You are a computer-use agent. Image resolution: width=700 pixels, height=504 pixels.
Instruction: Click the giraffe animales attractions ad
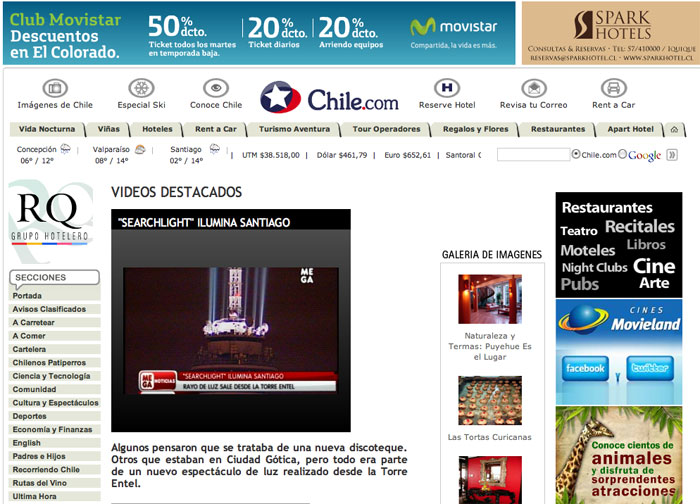coord(619,455)
